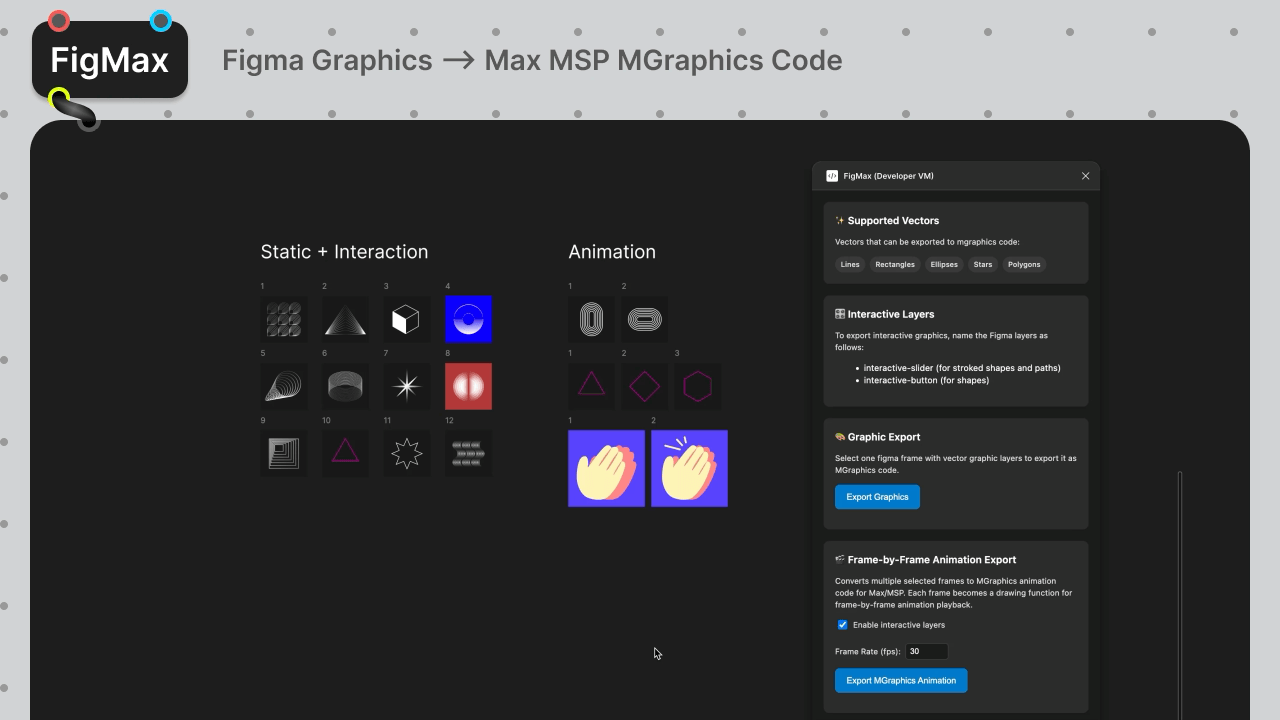Click the Ellipses vector tag
The height and width of the screenshot is (720, 1280).
click(x=944, y=265)
